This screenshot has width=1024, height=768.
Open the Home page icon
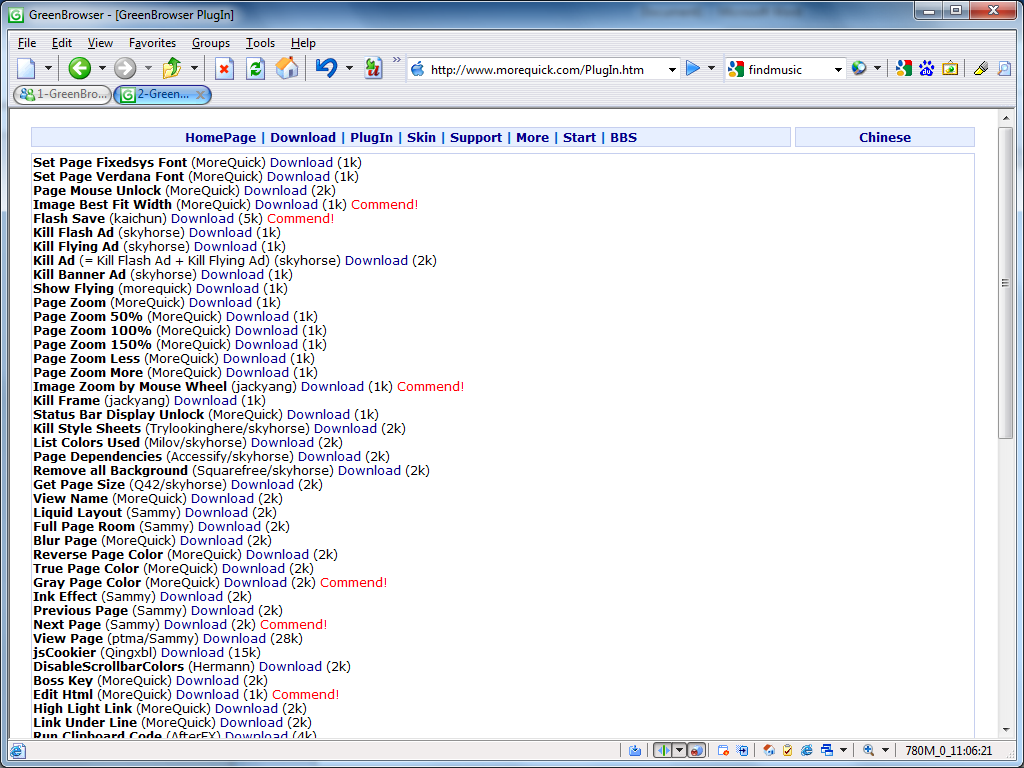(x=285, y=68)
